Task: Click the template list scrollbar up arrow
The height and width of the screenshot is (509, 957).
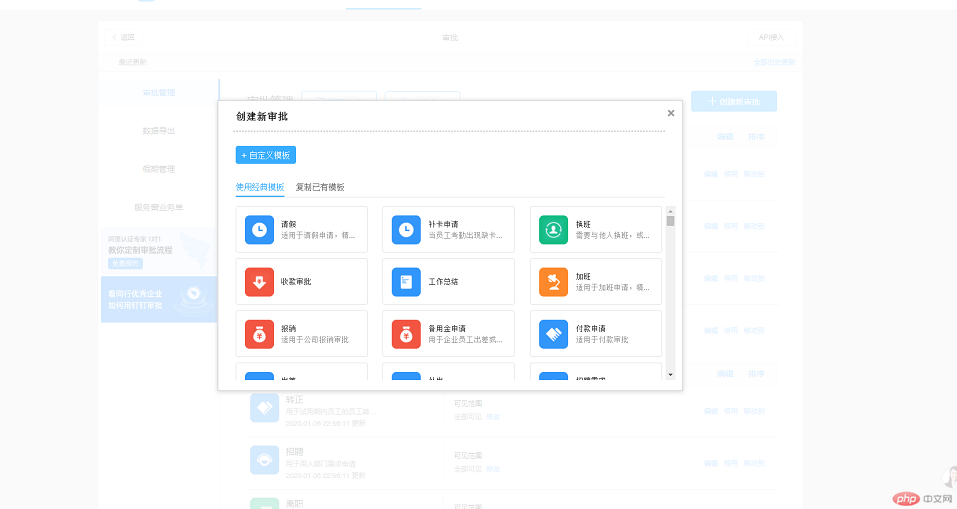Action: tap(670, 210)
